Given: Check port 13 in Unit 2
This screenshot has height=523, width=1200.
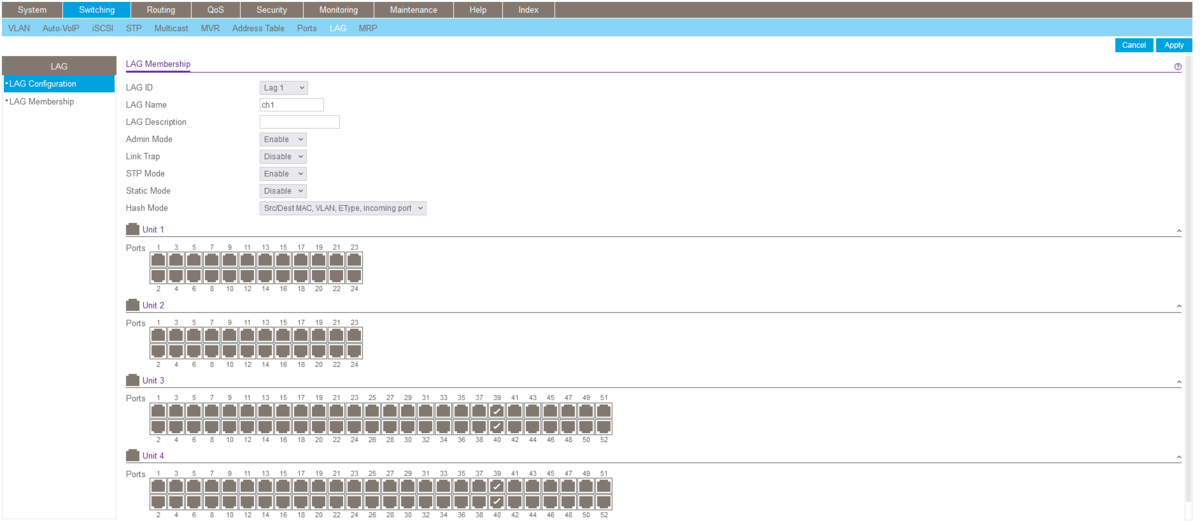Looking at the screenshot, I should tap(265, 335).
